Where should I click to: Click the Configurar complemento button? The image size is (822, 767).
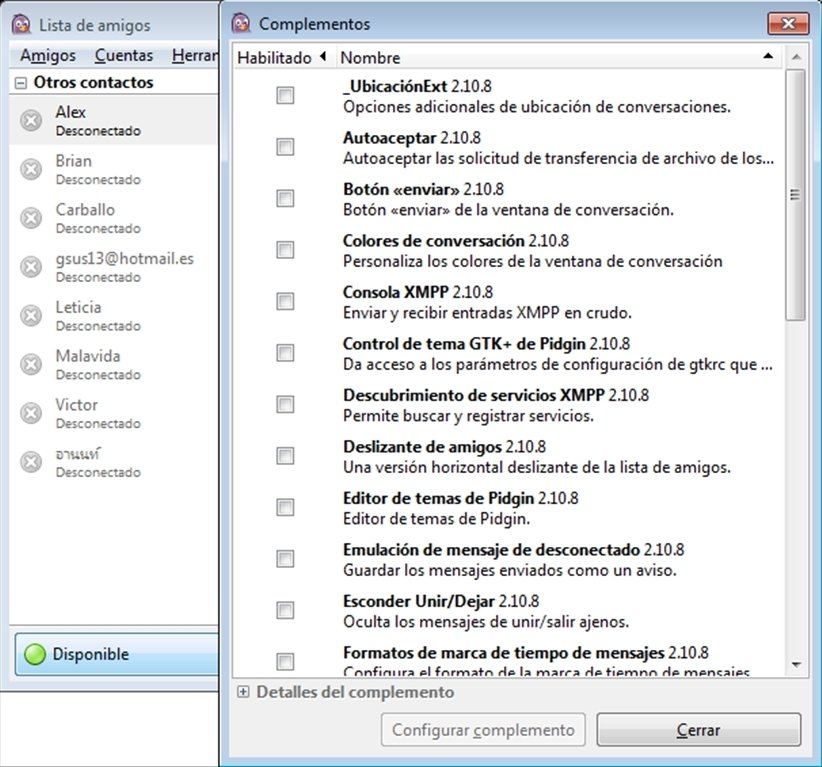click(483, 730)
